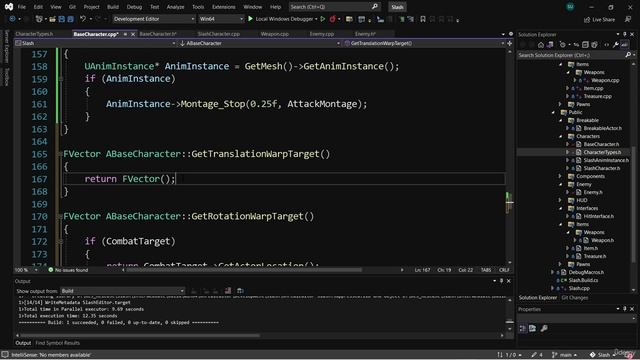Click the Undo arrow in the toolbar
Viewport: 640px width, 360px height.
[x=83, y=19]
